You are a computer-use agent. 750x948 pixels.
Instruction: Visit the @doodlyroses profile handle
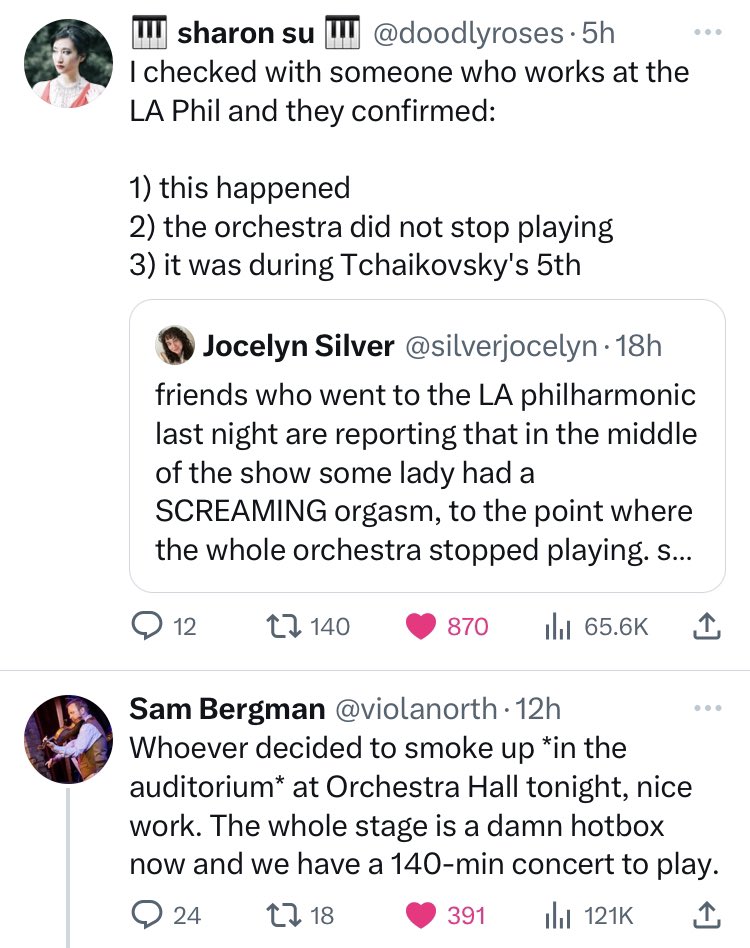(x=469, y=33)
